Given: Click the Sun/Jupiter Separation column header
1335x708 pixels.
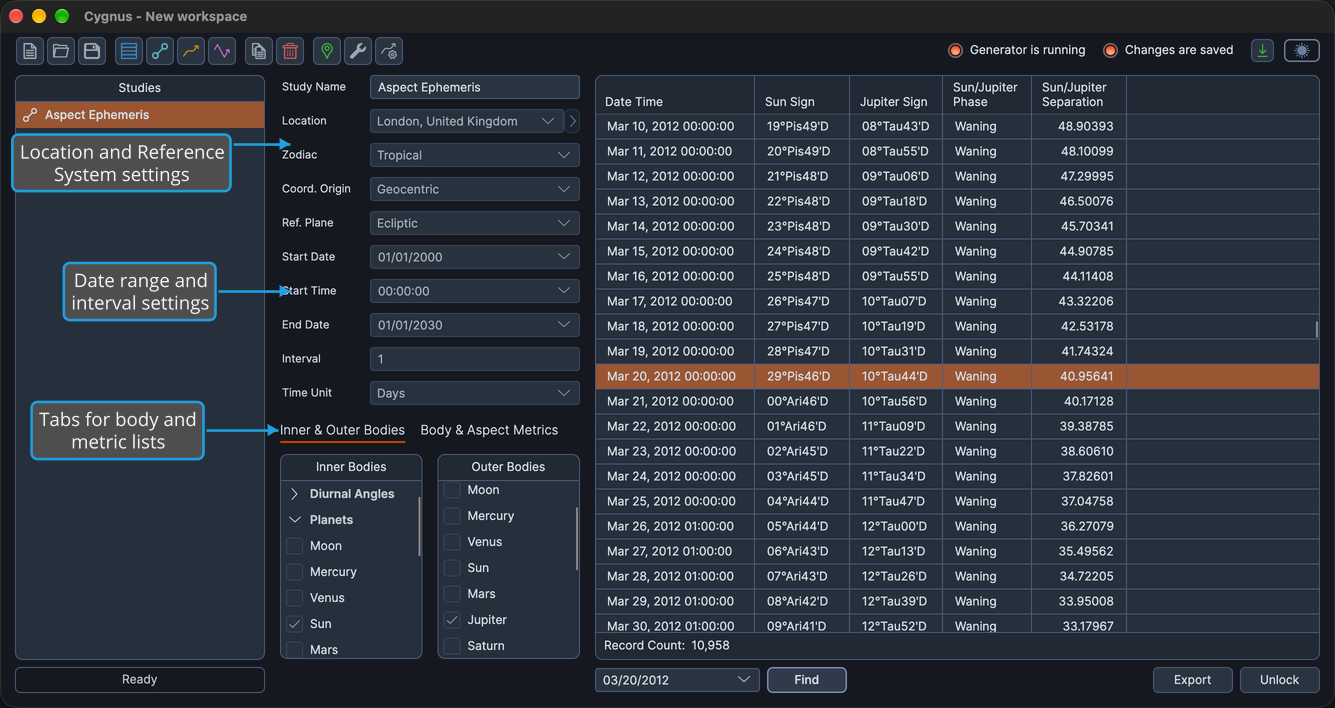Looking at the screenshot, I should [1079, 95].
